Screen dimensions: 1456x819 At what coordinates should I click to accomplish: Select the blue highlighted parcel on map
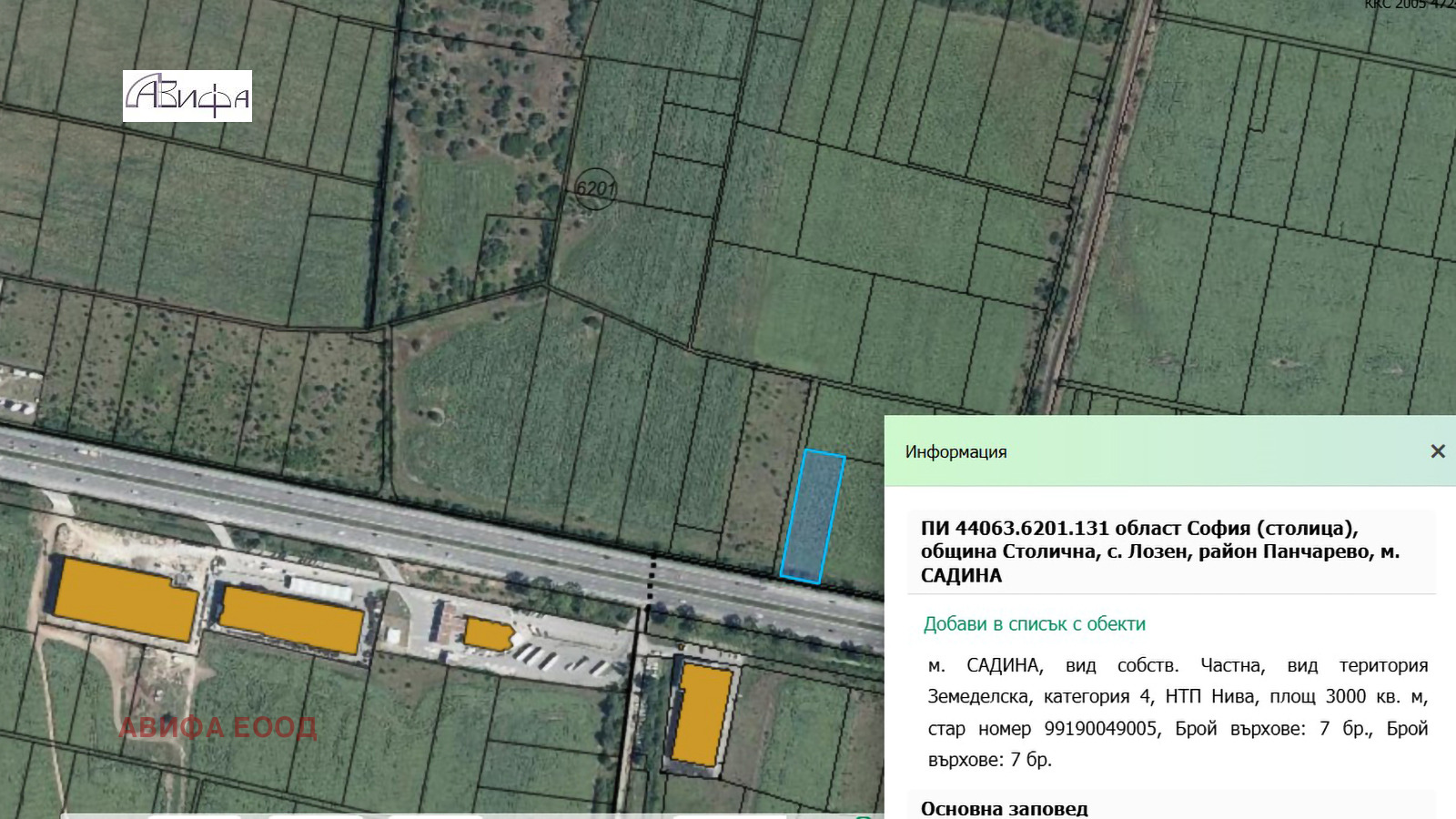tap(813, 516)
